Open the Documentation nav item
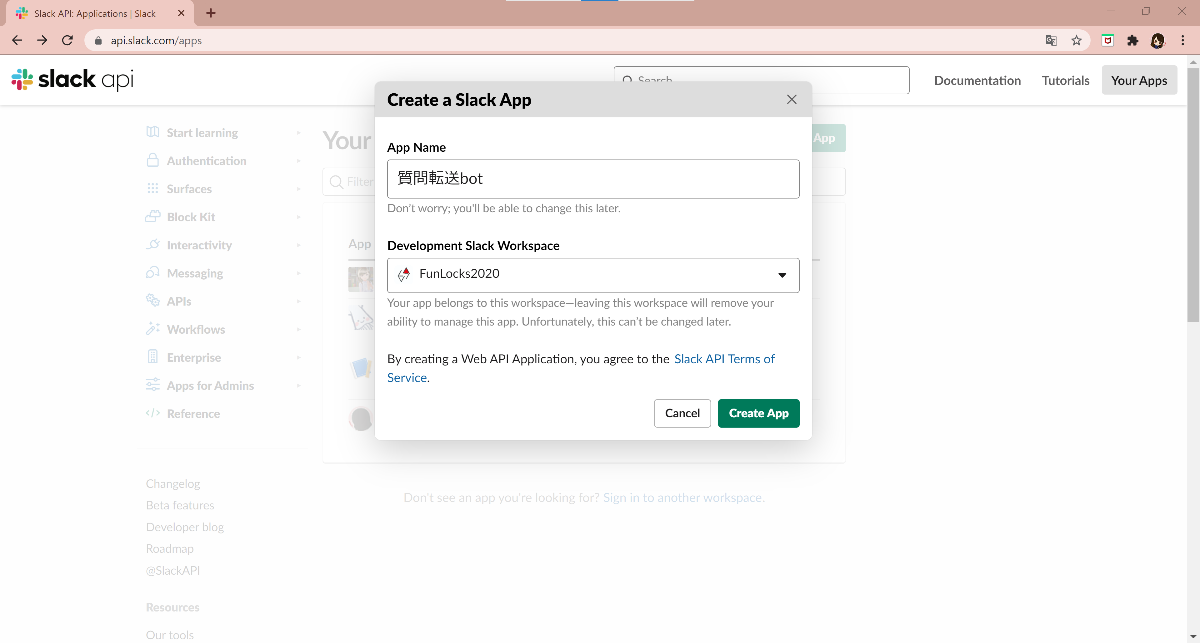The width and height of the screenshot is (1200, 643). tap(977, 80)
